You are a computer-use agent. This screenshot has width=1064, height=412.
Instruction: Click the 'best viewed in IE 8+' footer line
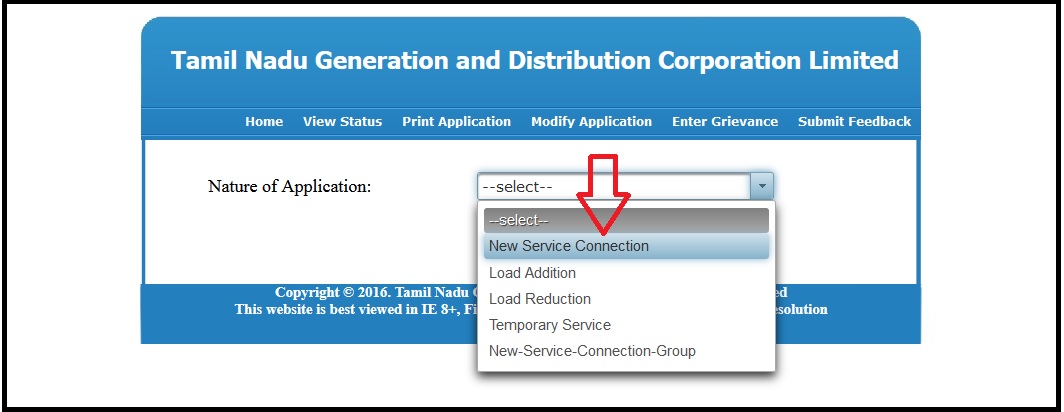[355, 310]
